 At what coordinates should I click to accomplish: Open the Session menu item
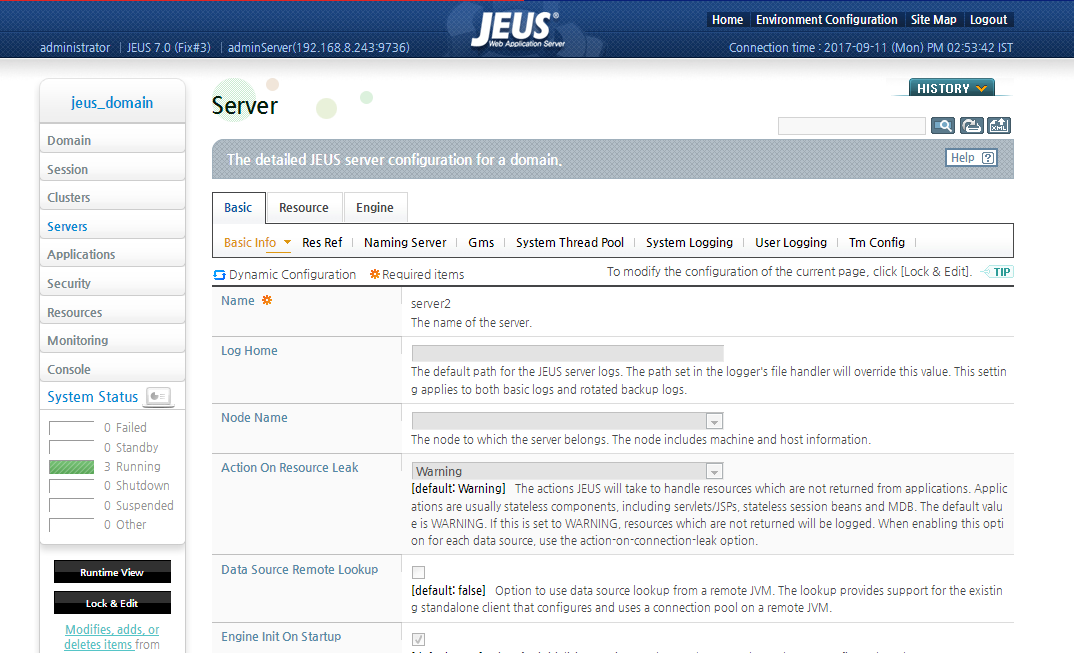[x=112, y=169]
